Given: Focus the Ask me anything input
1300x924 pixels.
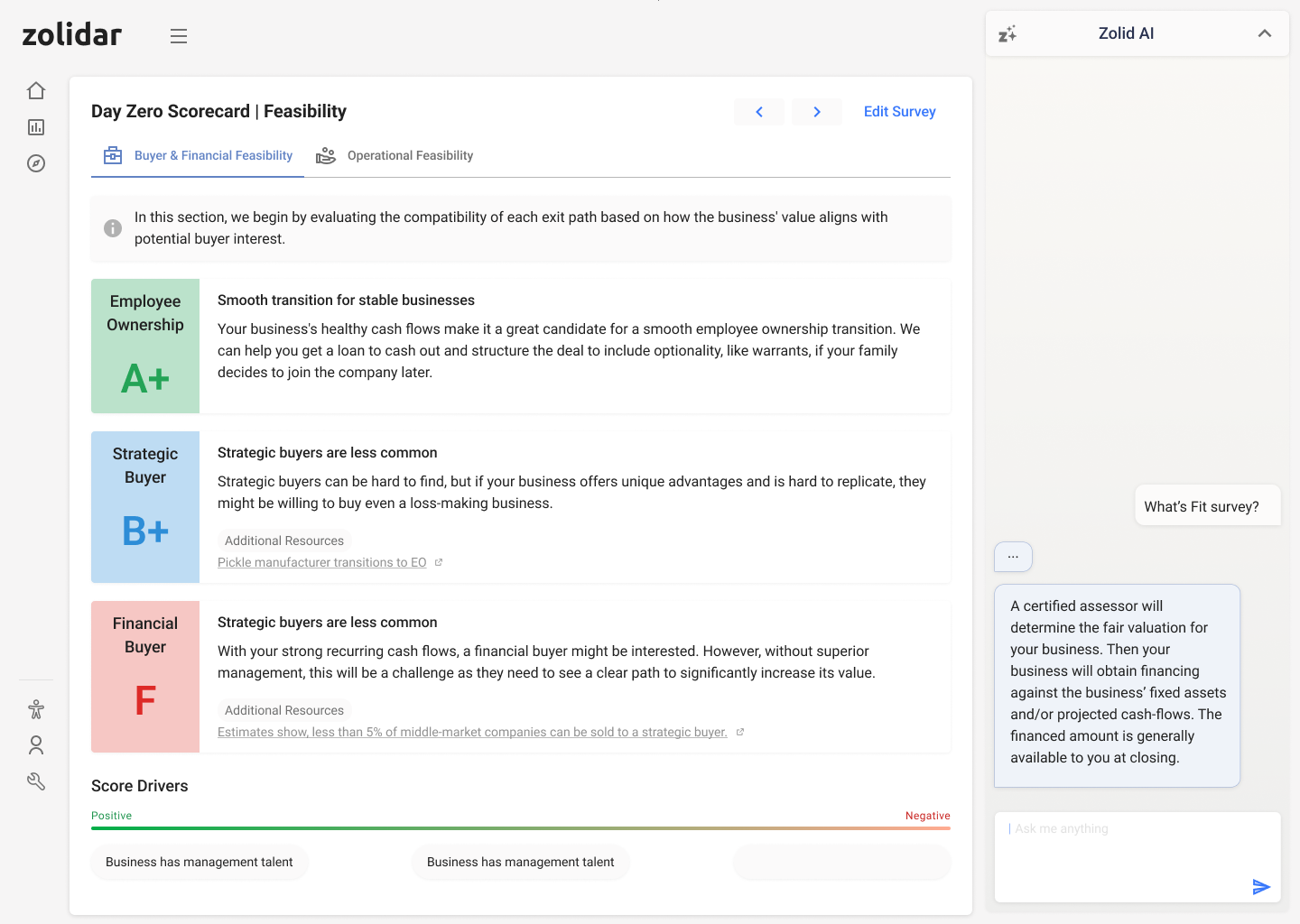Looking at the screenshot, I should pyautogui.click(x=1137, y=857).
